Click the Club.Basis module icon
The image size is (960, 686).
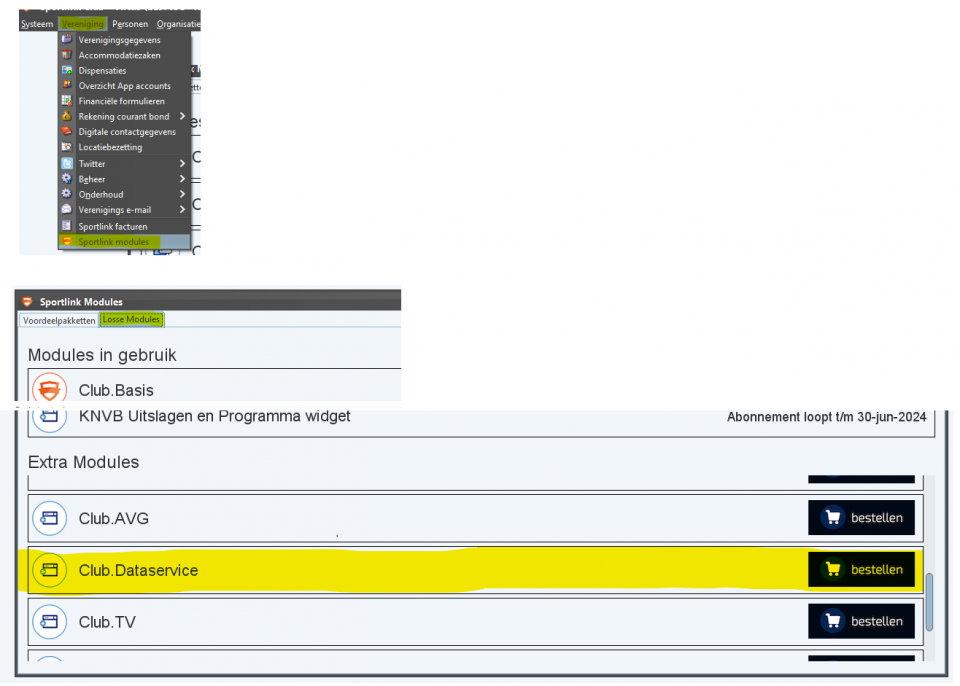point(49,389)
